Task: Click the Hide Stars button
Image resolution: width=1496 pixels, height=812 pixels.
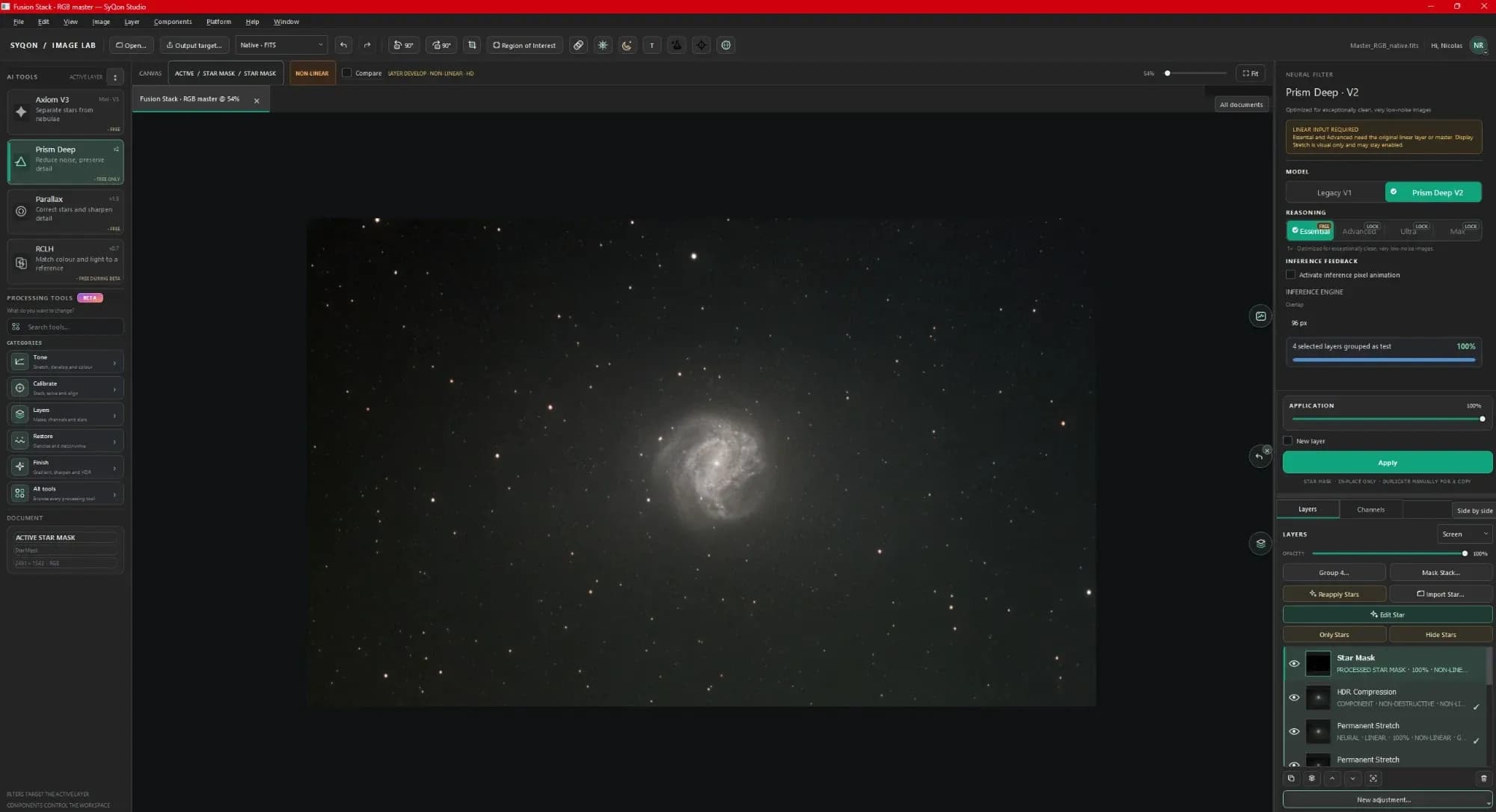Action: click(1441, 635)
